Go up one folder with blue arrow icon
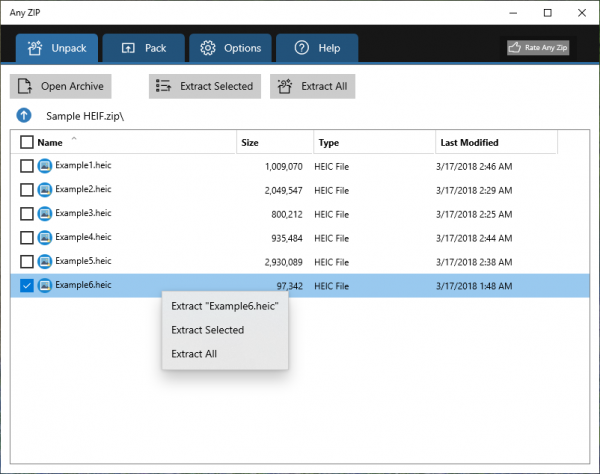Viewport: 600px width, 474px height. tap(24, 115)
